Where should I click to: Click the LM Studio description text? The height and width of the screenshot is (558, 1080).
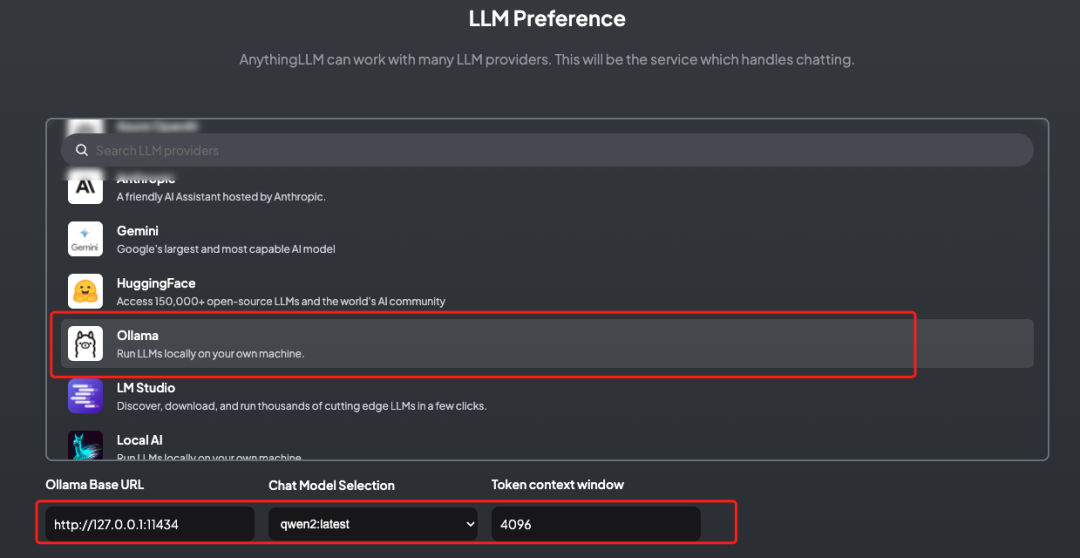point(301,406)
